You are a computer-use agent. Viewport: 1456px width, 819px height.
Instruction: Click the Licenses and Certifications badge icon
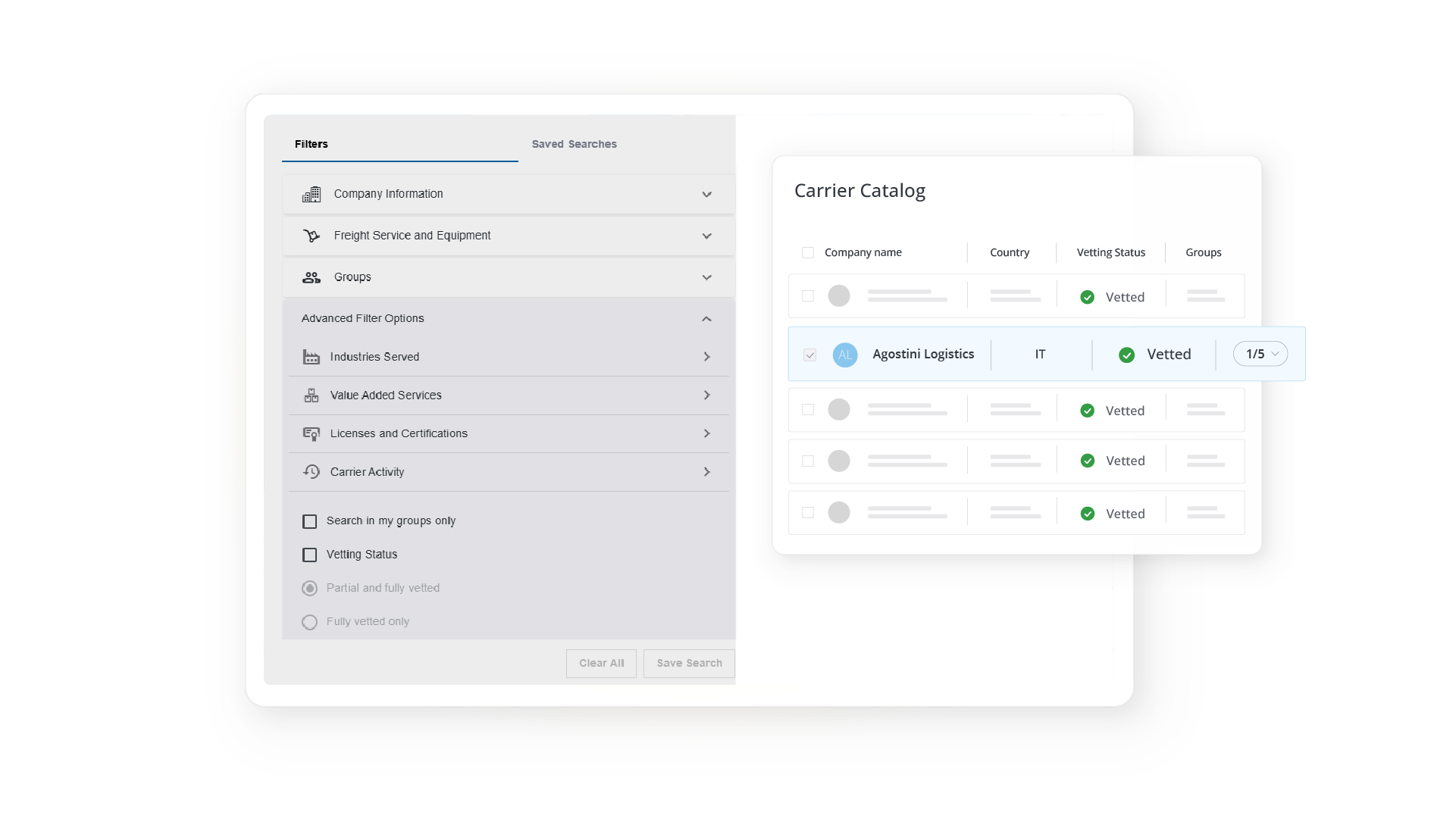point(312,433)
